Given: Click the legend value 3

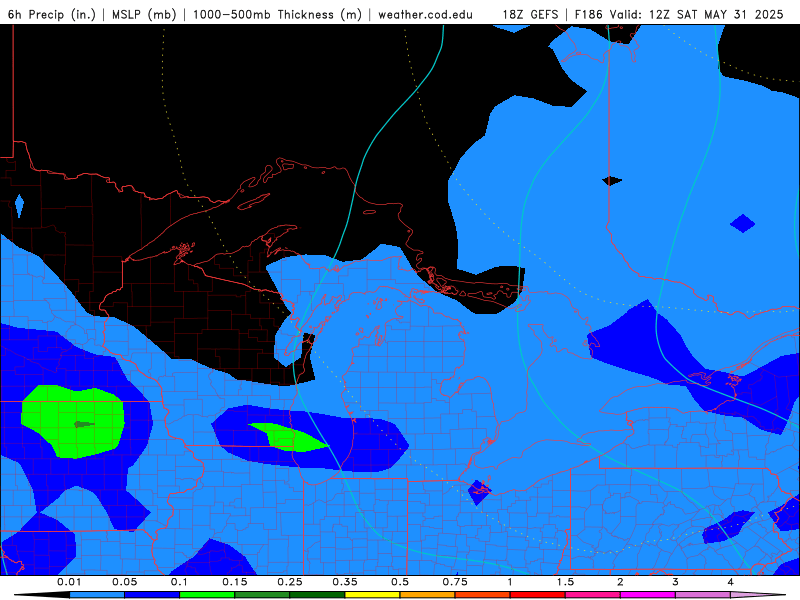Looking at the screenshot, I should [x=676, y=582].
